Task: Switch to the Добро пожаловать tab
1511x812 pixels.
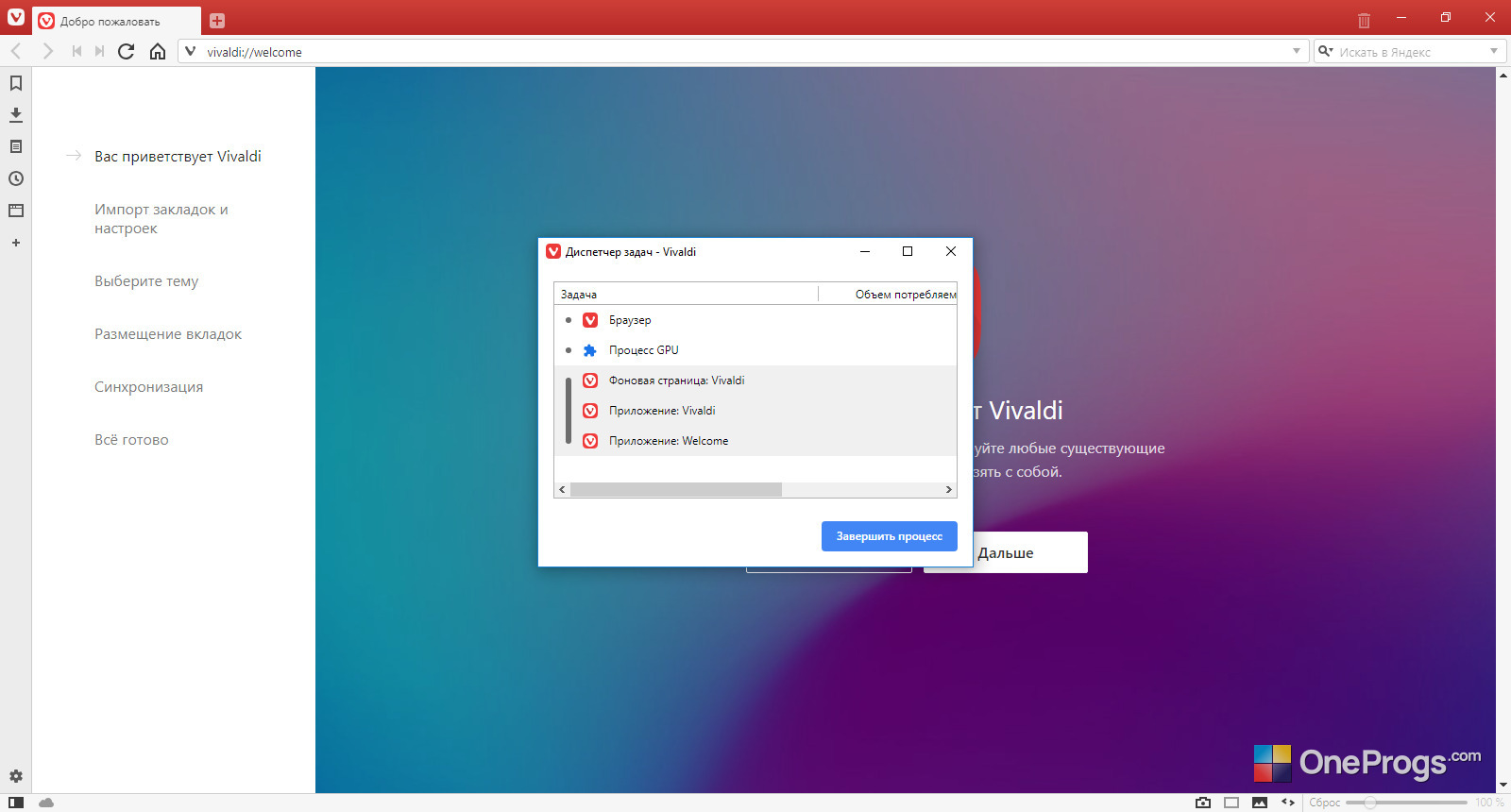Action: (x=116, y=21)
